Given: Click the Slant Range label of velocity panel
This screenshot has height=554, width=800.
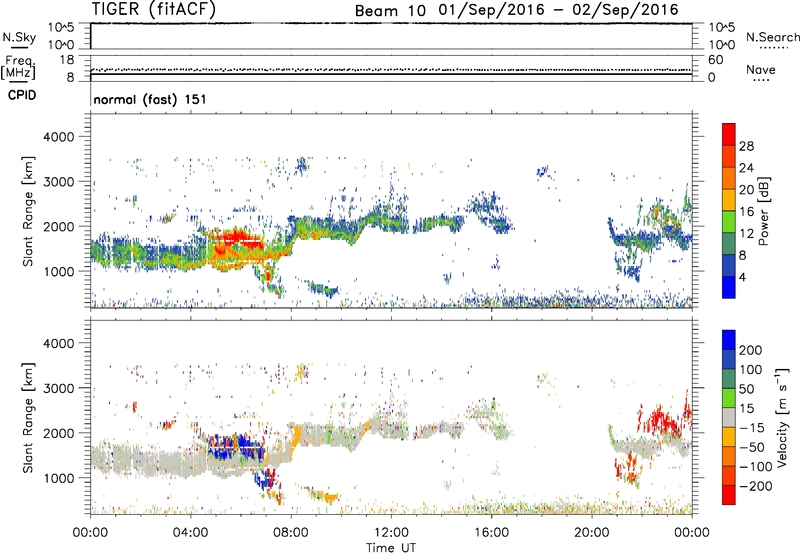Looking at the screenshot, I should tap(28, 417).
